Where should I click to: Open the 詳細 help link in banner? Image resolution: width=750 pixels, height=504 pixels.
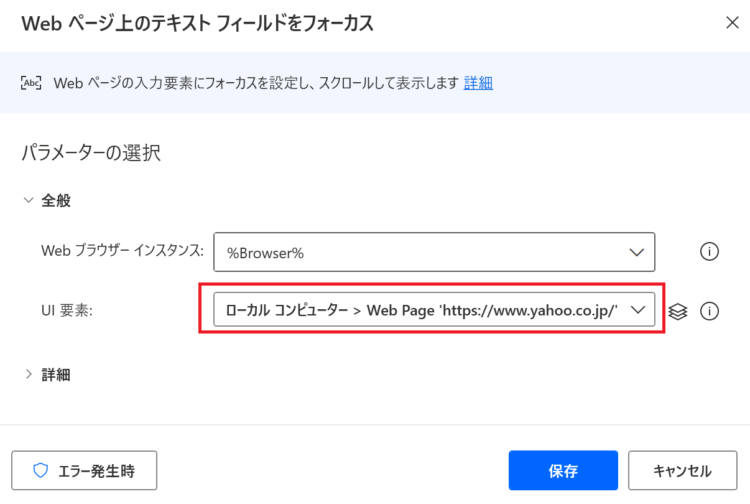(x=478, y=83)
